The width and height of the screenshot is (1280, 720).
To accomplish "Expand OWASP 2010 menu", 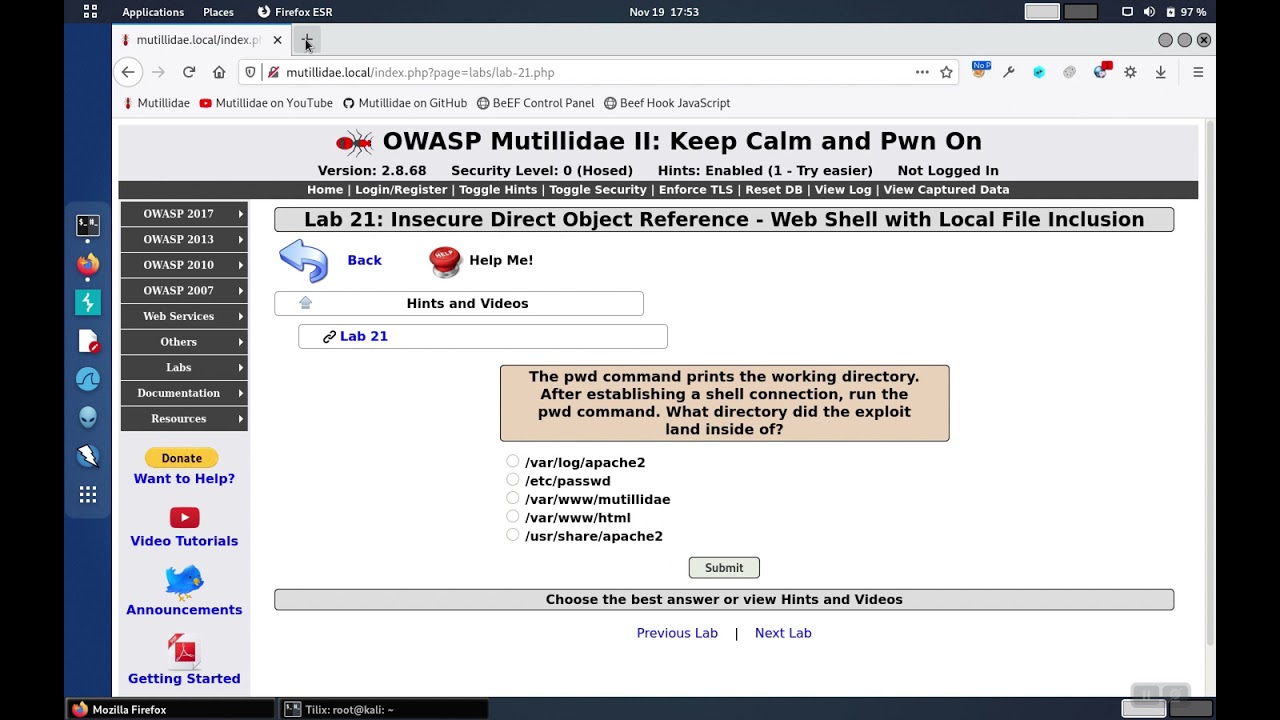I will (184, 265).
